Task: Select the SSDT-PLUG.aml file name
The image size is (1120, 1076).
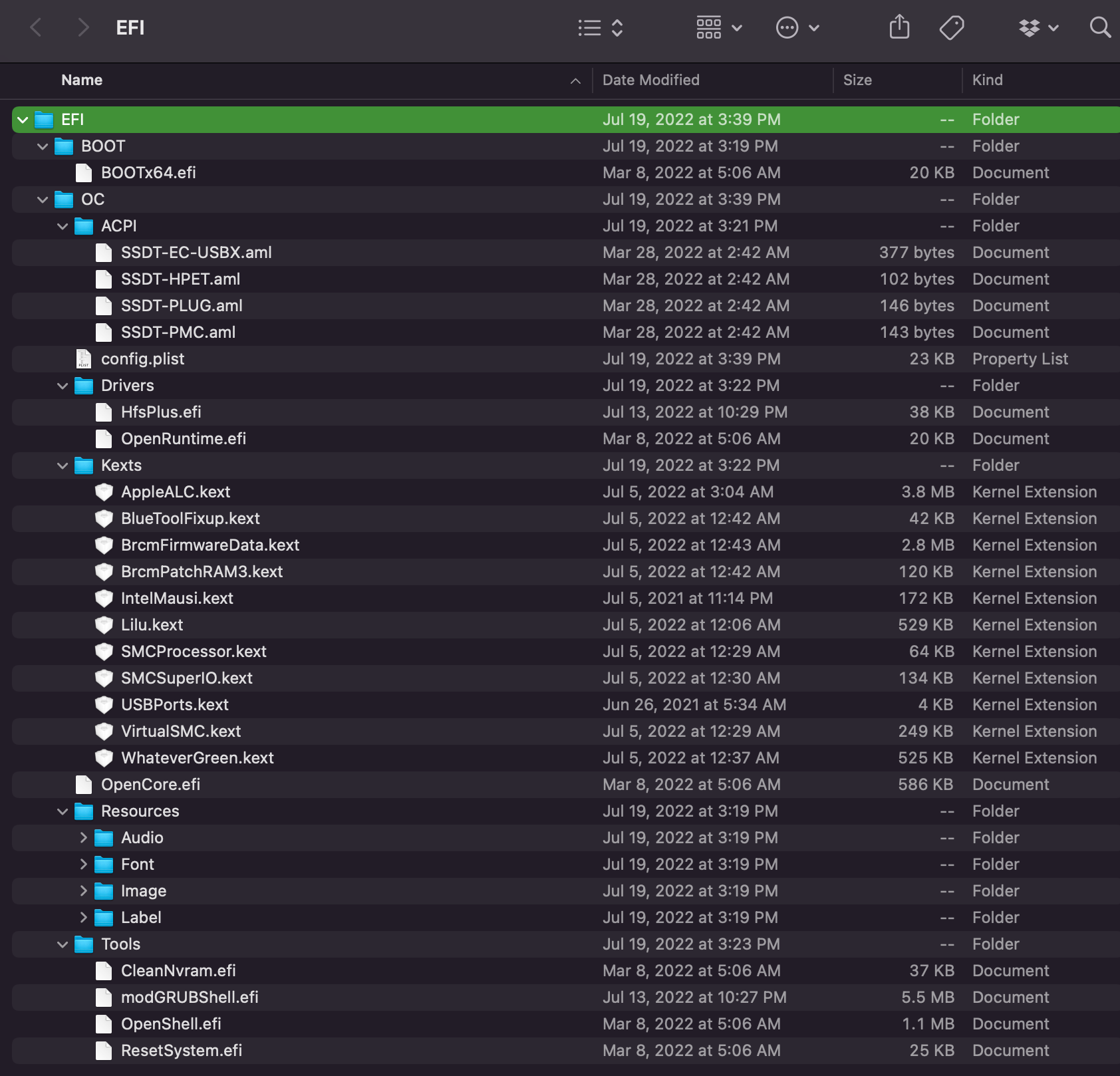Action: pos(182,306)
